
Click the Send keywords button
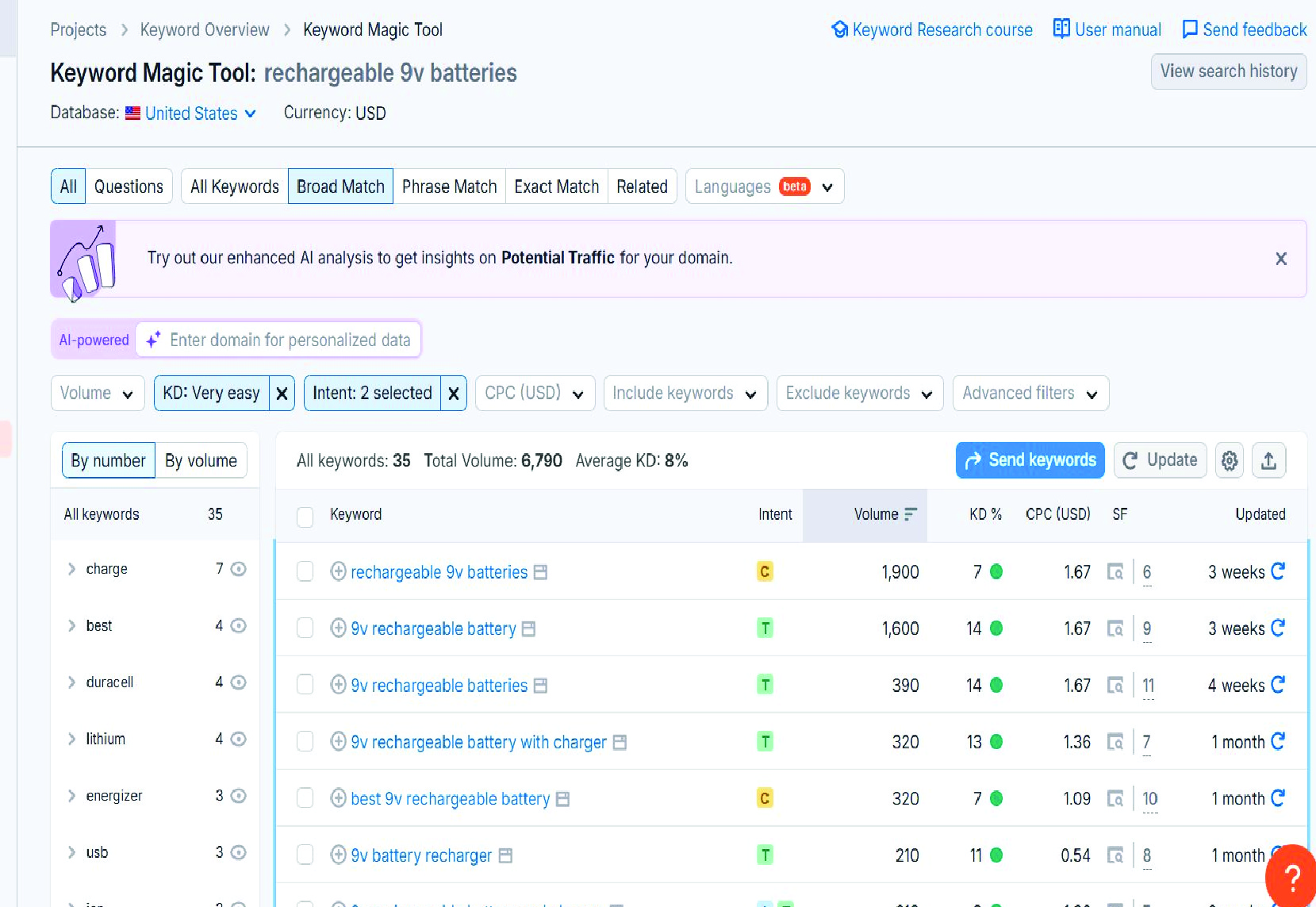point(1029,460)
